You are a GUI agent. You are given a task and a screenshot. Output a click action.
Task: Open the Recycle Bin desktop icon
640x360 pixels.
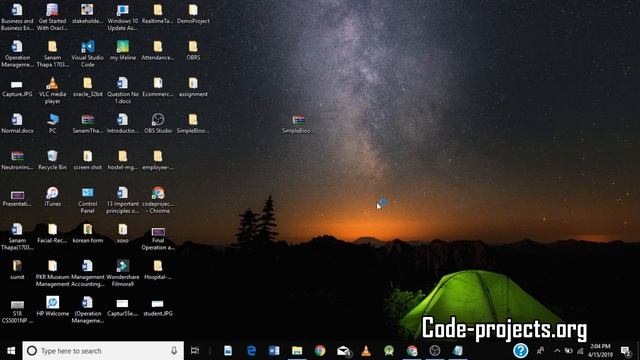tap(52, 160)
